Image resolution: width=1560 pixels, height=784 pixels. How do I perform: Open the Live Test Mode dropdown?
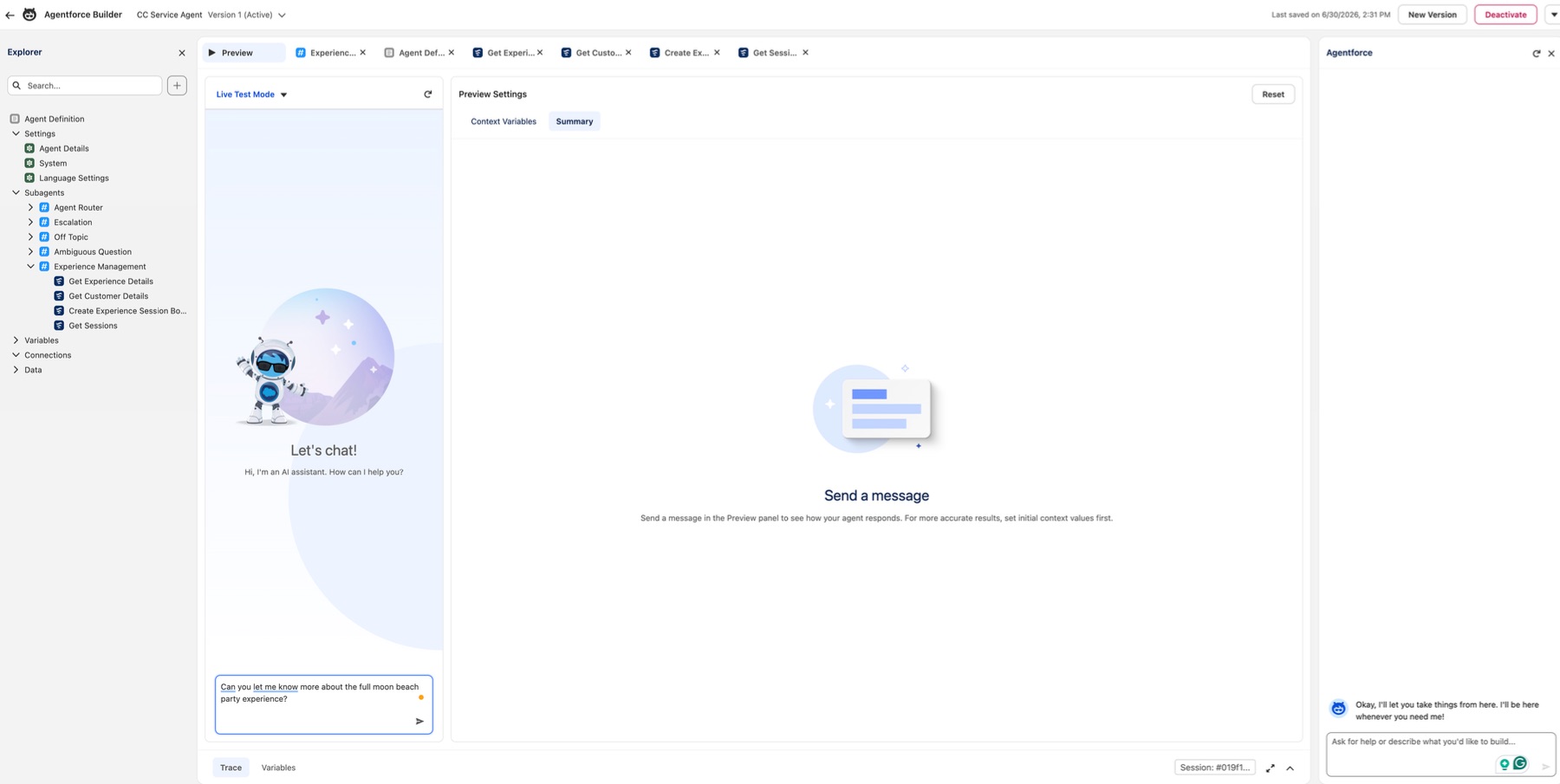(252, 94)
